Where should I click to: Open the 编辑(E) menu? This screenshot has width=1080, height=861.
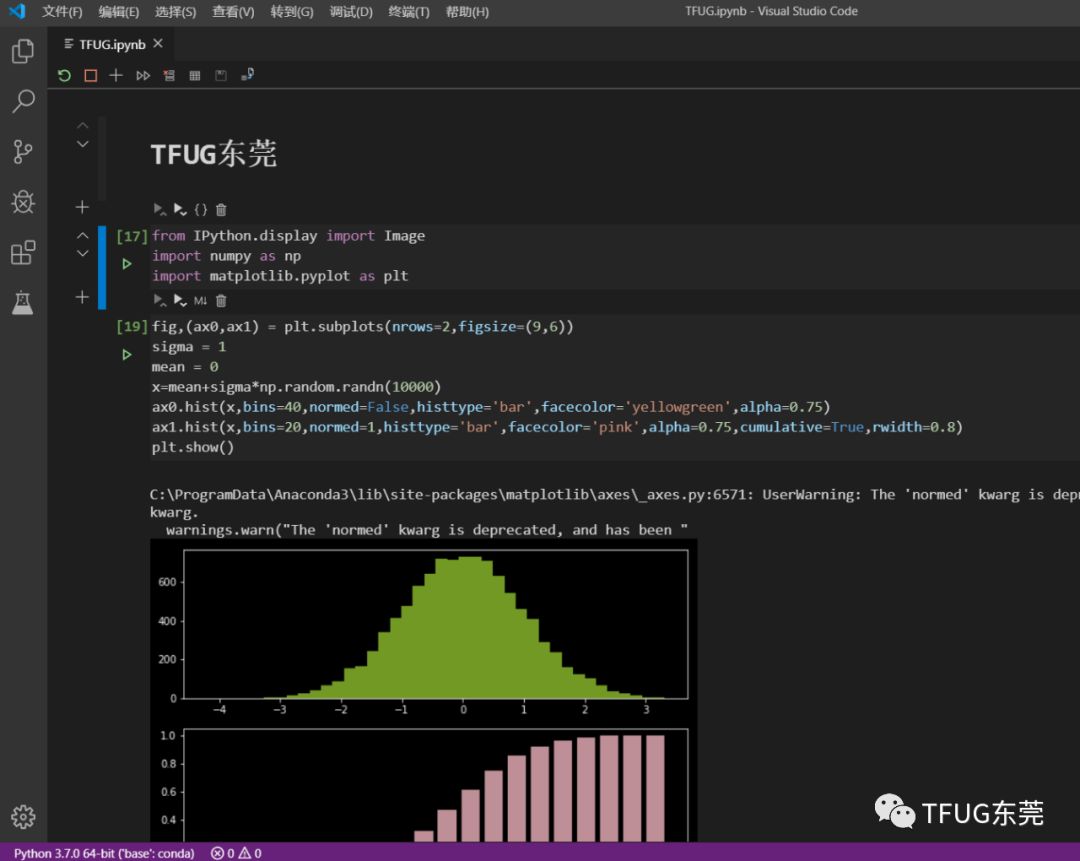pos(119,12)
